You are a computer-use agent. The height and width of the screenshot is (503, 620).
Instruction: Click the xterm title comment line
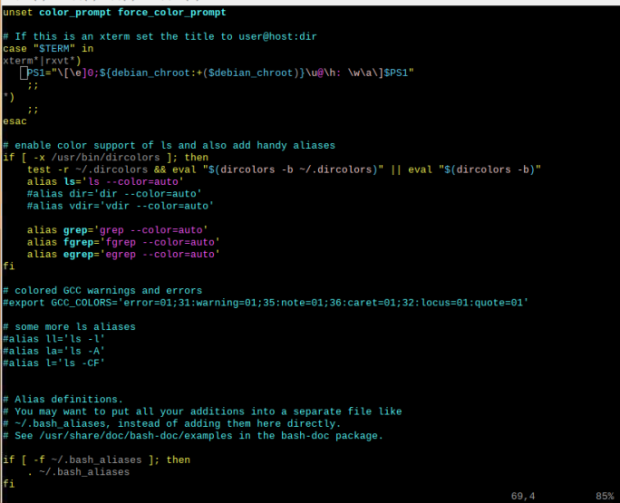point(160,37)
